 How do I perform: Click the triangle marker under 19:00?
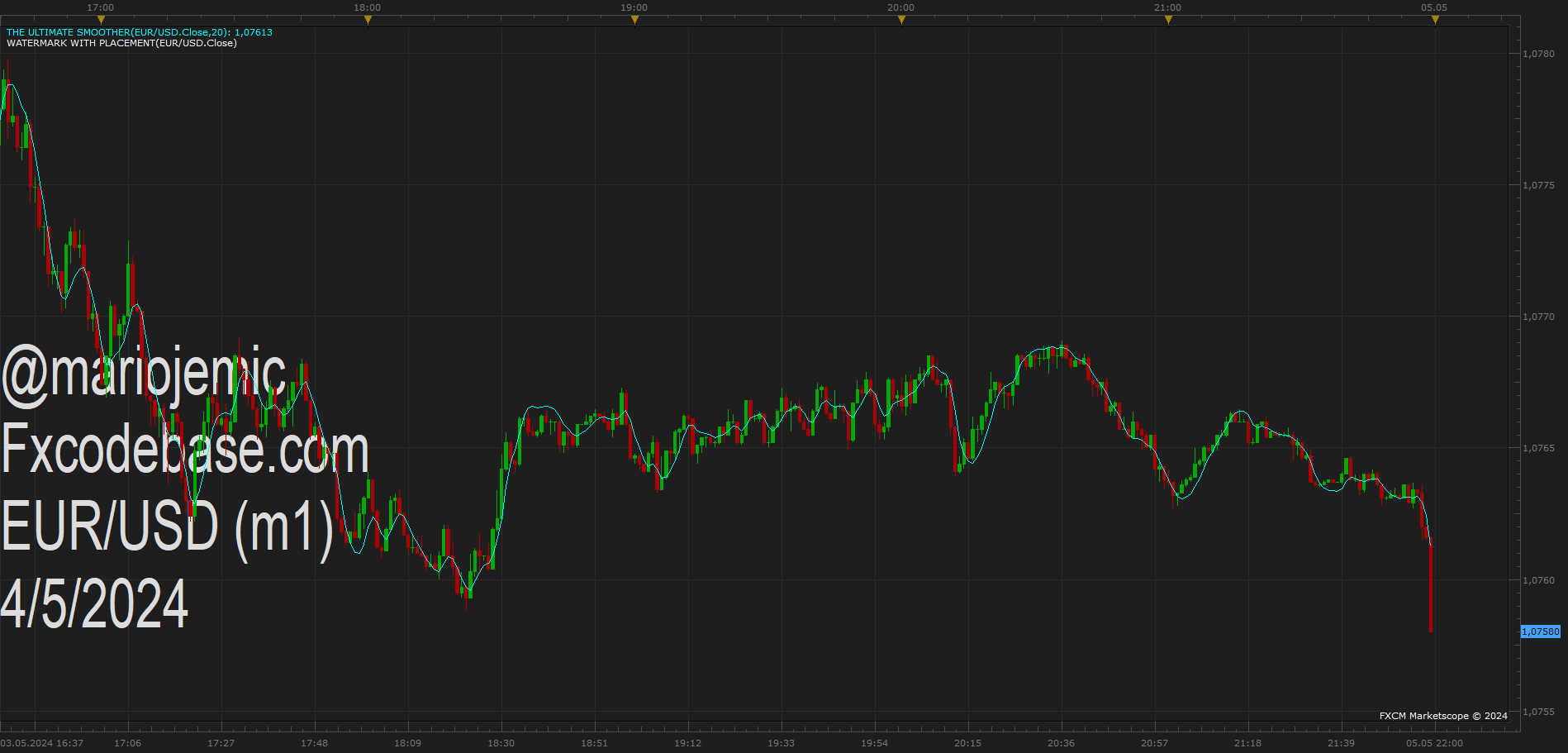(x=634, y=20)
